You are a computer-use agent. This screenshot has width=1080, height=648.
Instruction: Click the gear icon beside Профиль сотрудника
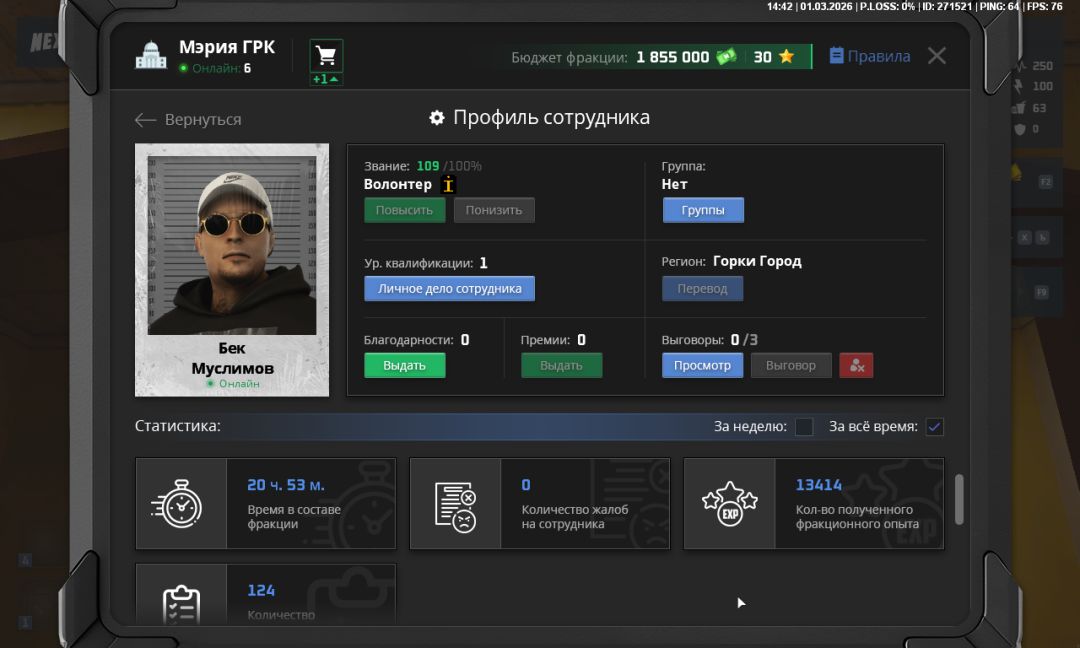pos(437,118)
